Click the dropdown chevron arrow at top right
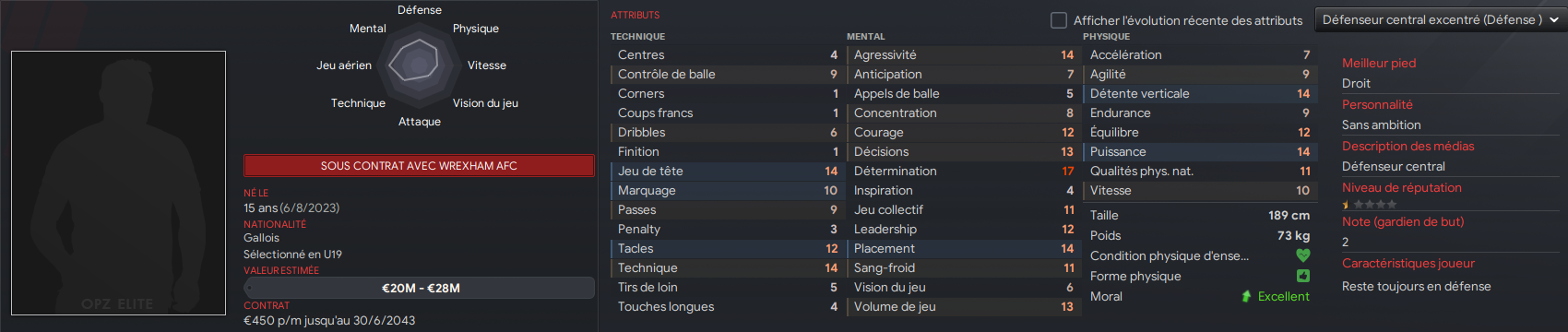1568x332 pixels. 1554,19
